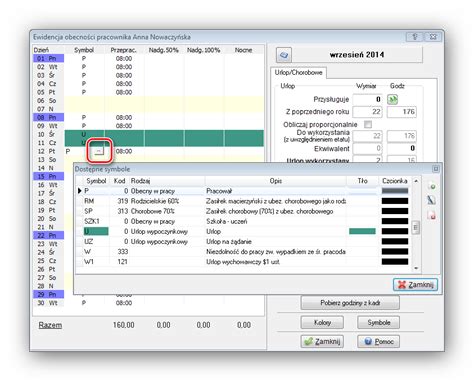The image size is (474, 381).
Task: Click the Czcionka color swatch for row RM
Action: tap(395, 201)
